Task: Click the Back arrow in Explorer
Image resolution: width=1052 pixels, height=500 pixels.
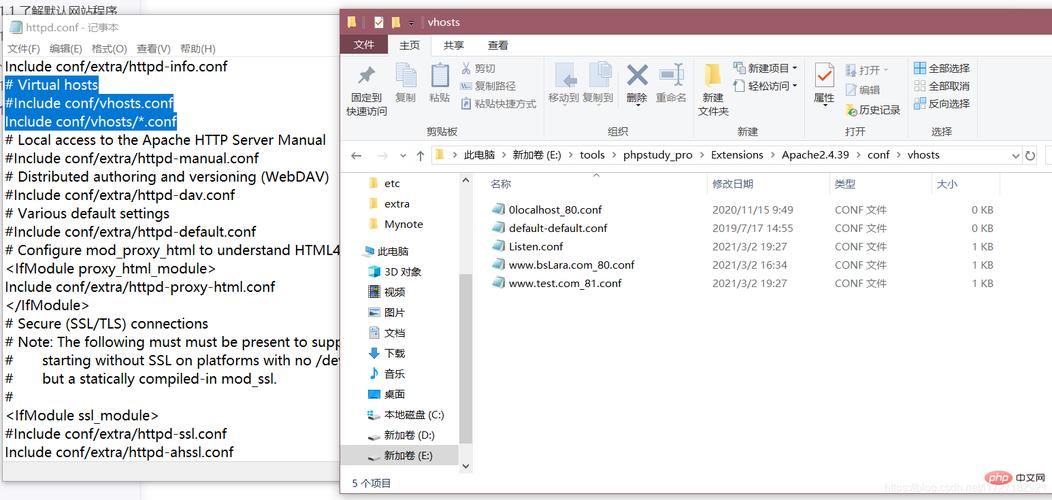Action: tap(356, 156)
